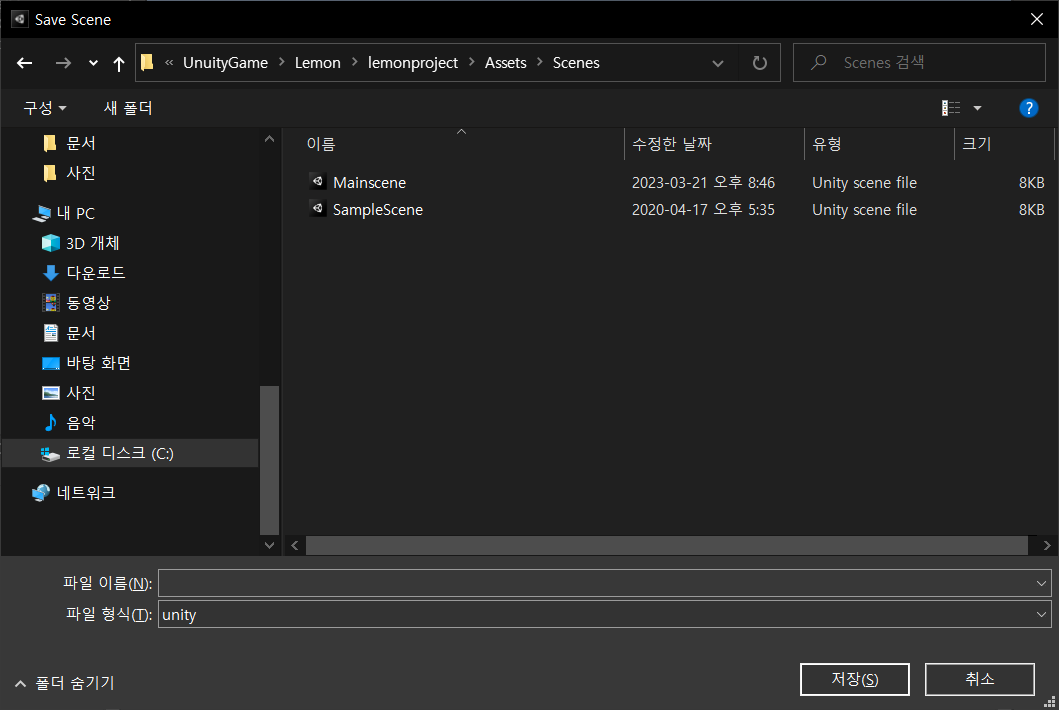Image resolution: width=1059 pixels, height=710 pixels.
Task: Open the 다운로드 folder
Action: click(95, 273)
